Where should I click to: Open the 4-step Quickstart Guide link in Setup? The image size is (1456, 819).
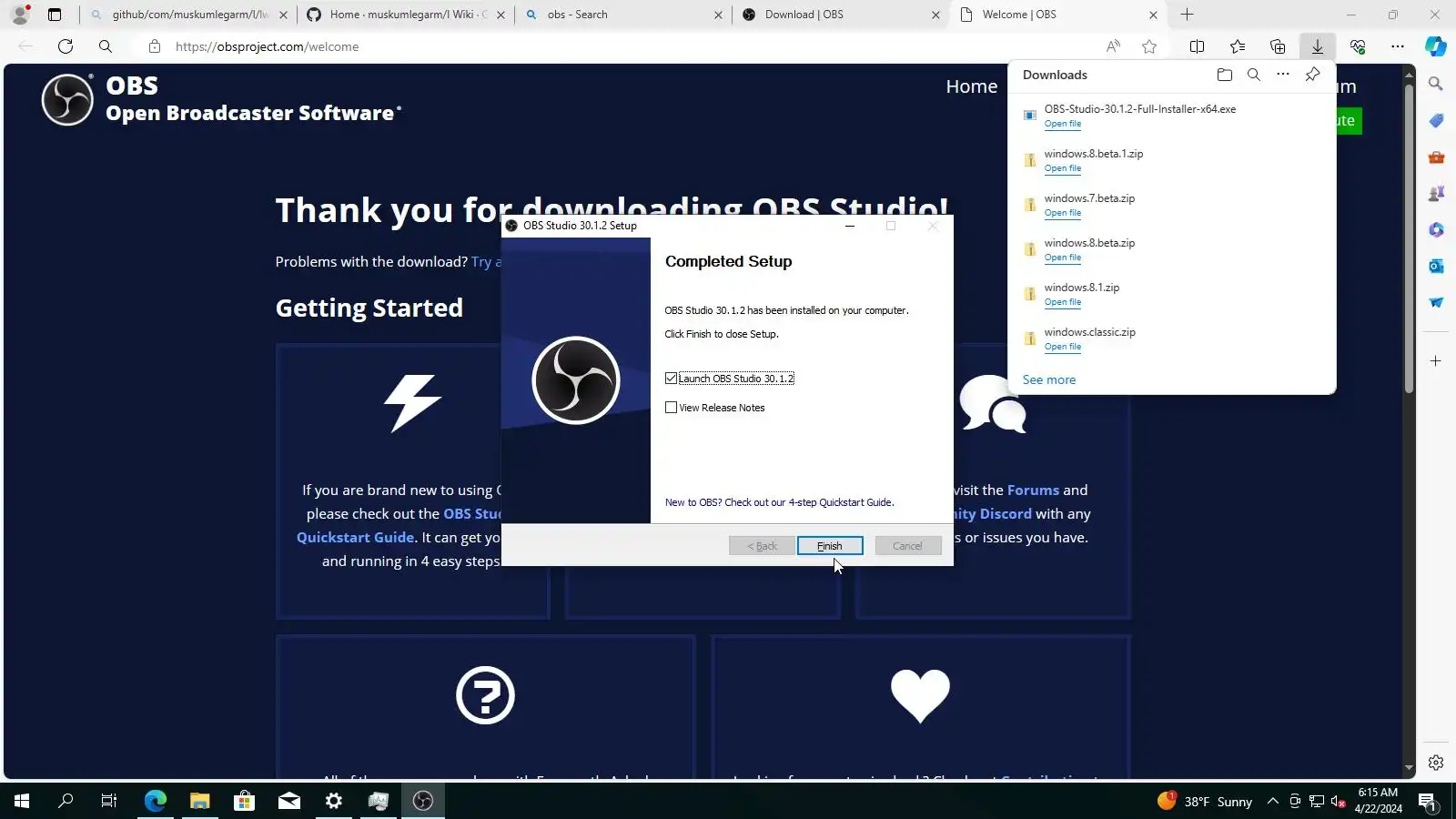(779, 502)
